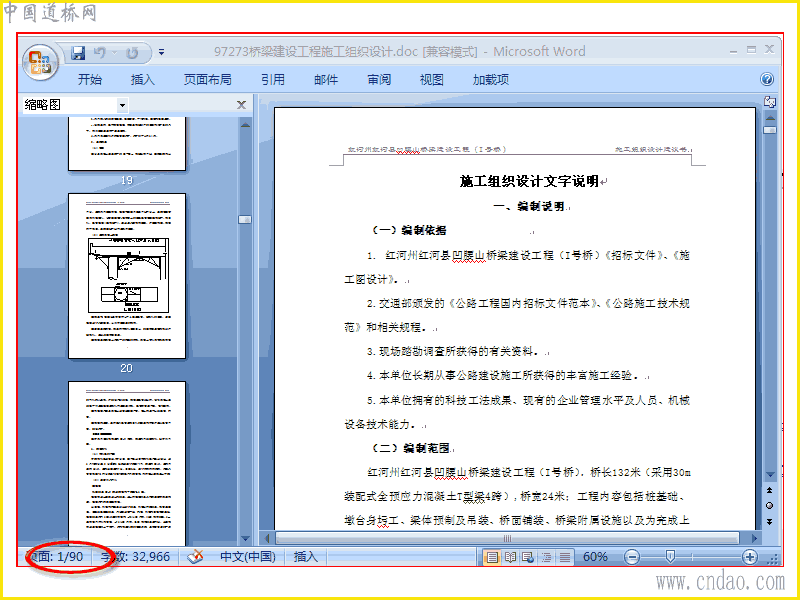Expand the 缩略图 pane dropdown
The width and height of the screenshot is (800, 600).
click(122, 105)
